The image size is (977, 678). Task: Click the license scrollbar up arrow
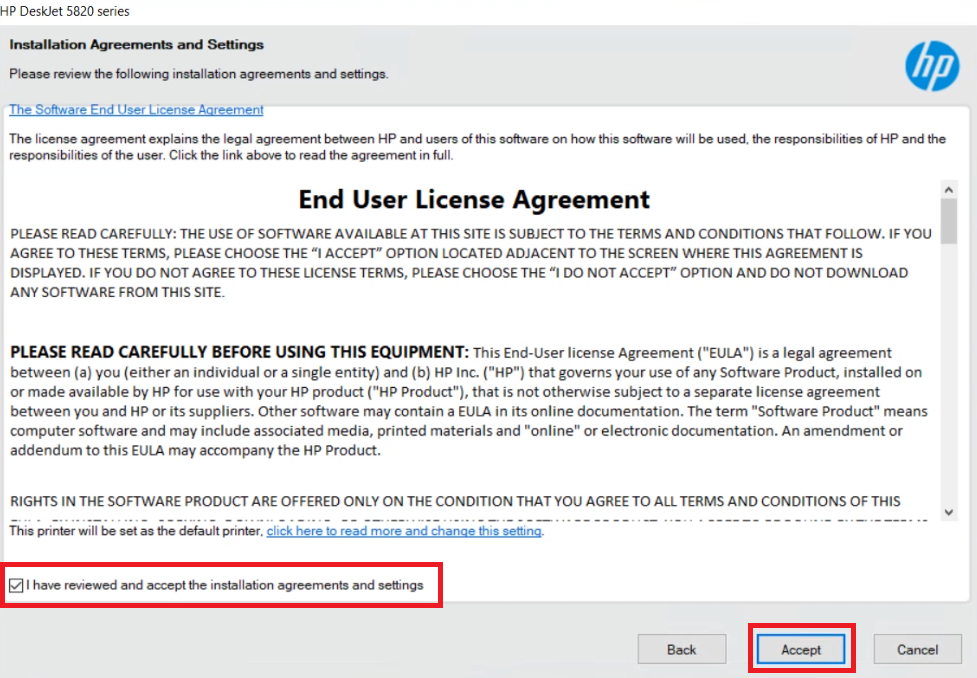tap(948, 189)
